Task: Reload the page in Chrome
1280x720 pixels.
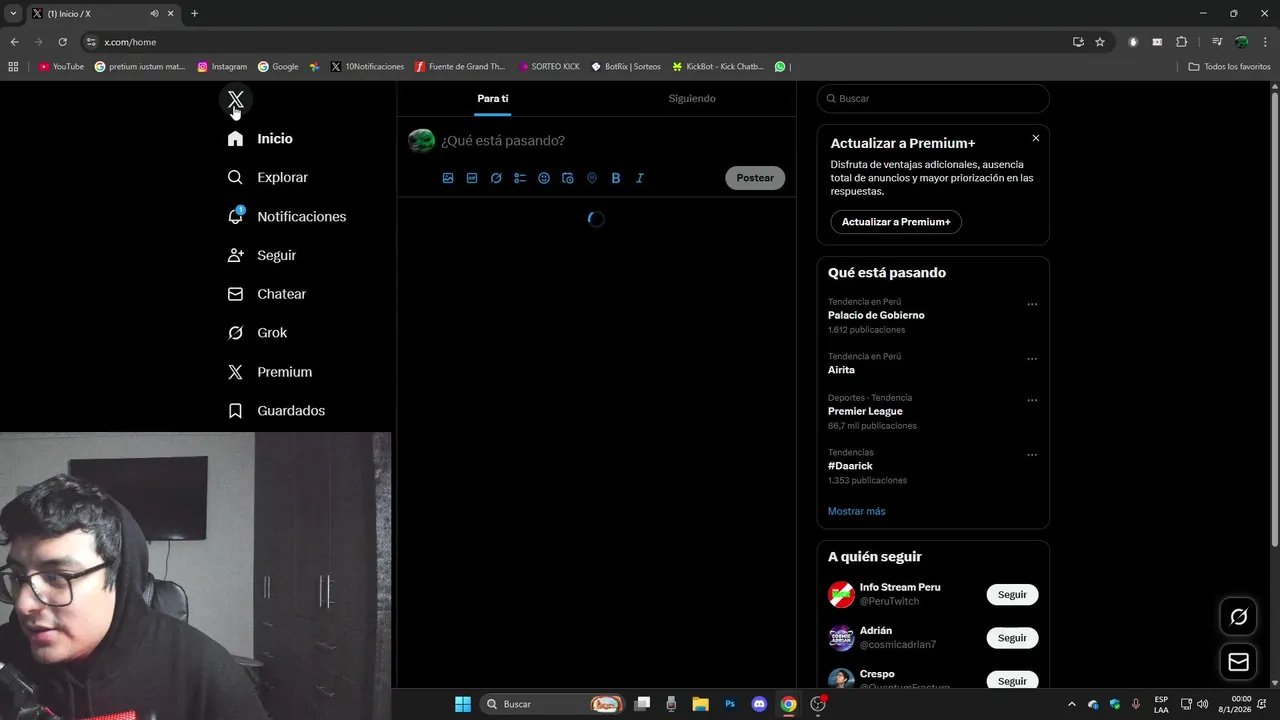Action: pos(62,42)
